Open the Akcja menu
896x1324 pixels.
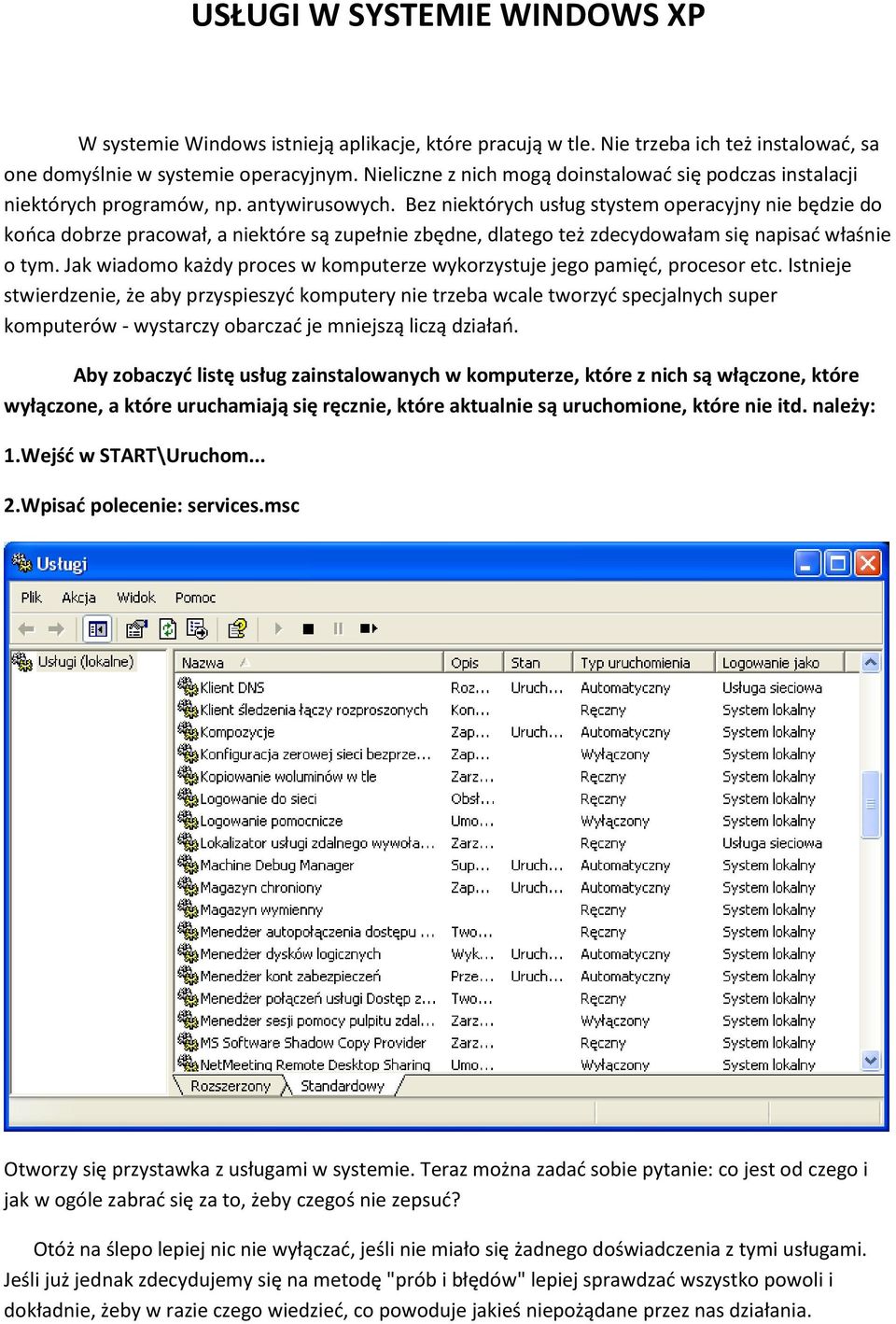point(78,598)
